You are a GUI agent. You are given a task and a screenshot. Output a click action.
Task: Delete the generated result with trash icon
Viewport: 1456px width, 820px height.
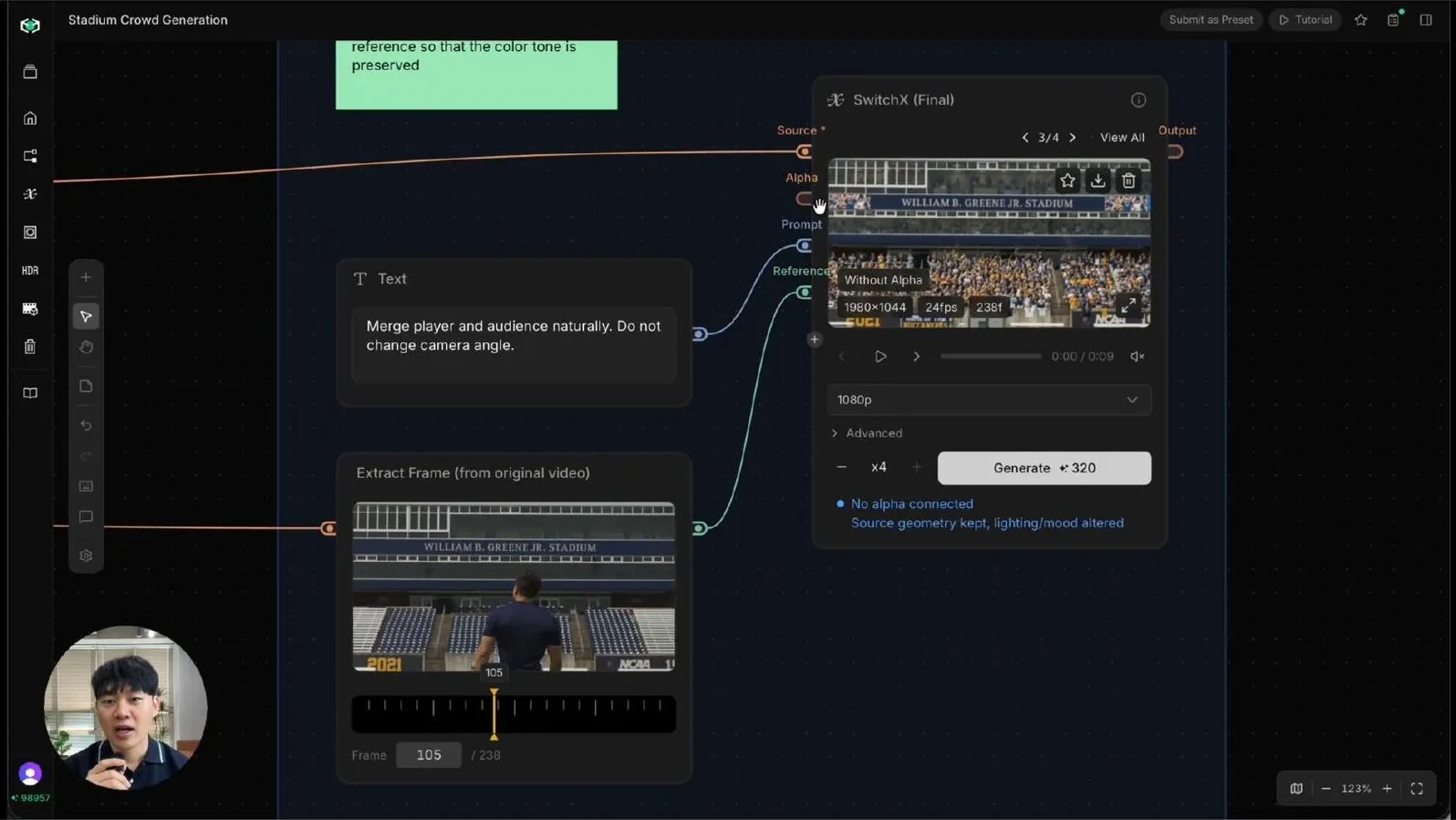pyautogui.click(x=1128, y=181)
